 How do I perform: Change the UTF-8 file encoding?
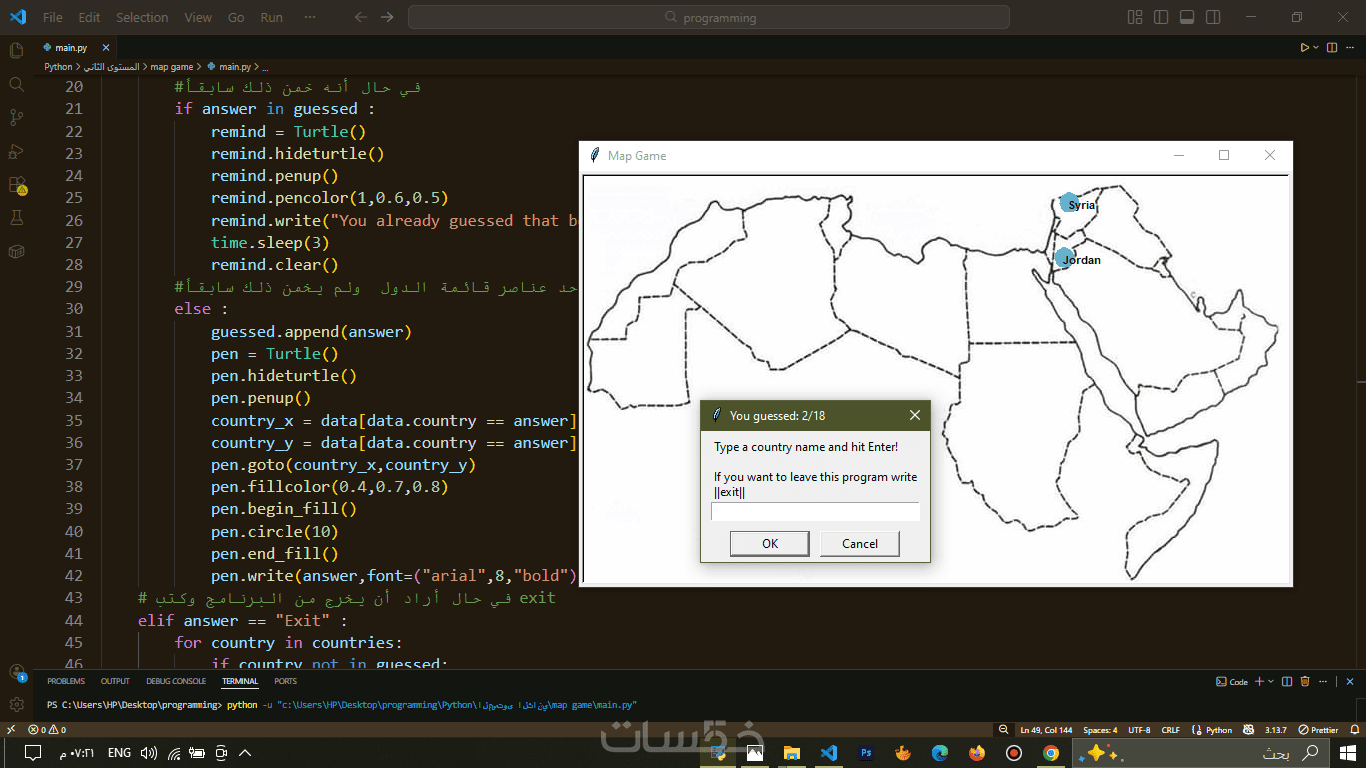click(x=1140, y=730)
